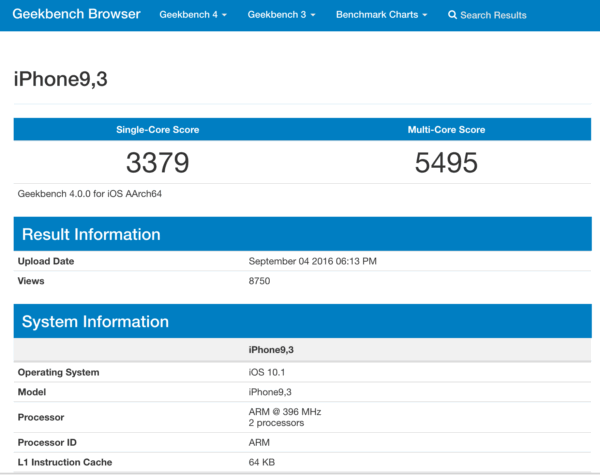Image resolution: width=600 pixels, height=475 pixels.
Task: Click the ARM @ 396 MHz processor value
Action: [285, 411]
